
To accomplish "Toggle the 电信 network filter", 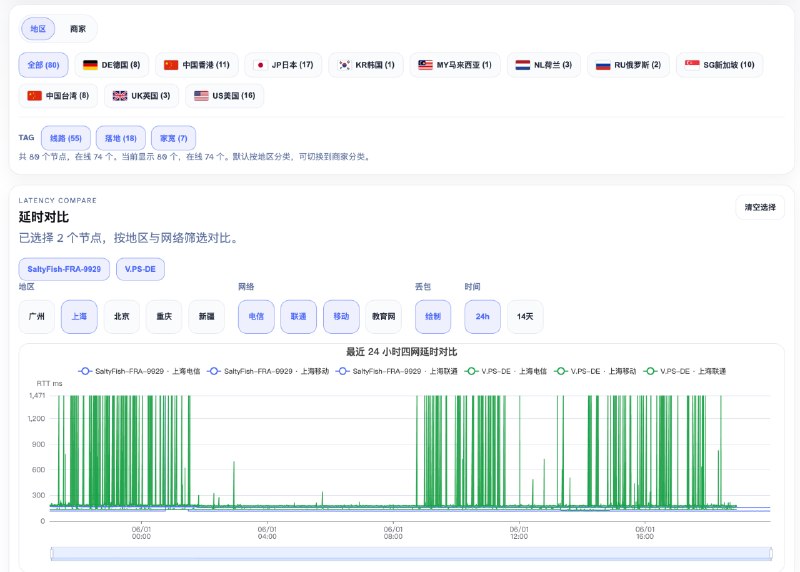I will [256, 316].
